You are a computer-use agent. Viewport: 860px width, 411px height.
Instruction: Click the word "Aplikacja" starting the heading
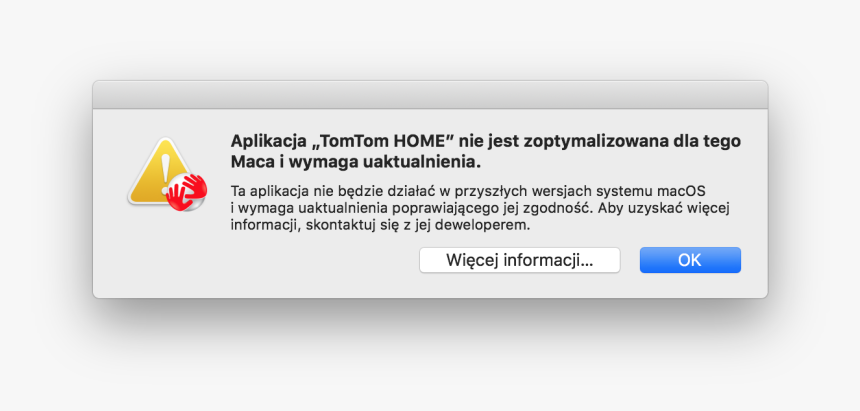point(266,142)
